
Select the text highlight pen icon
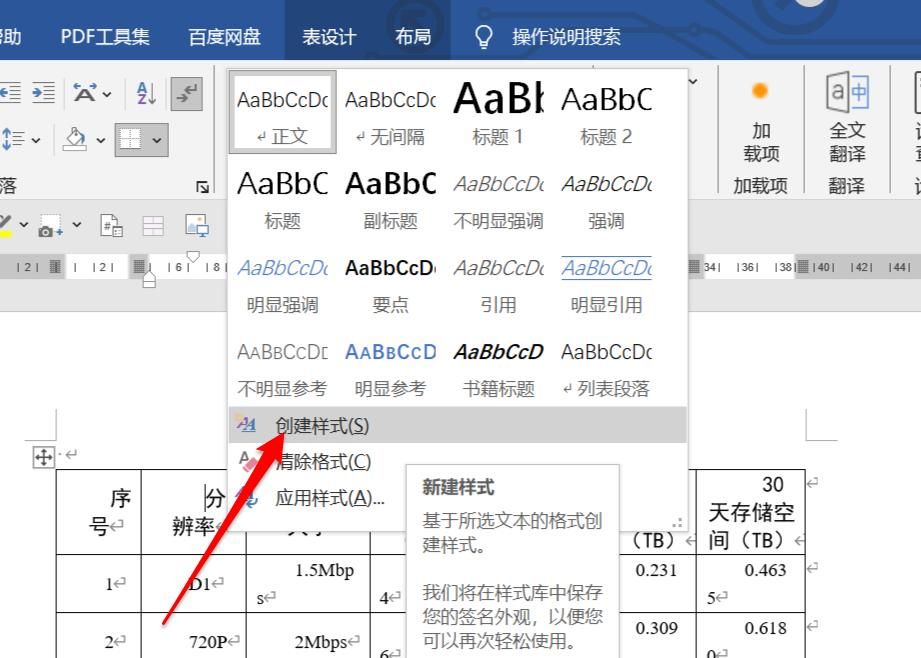click(x=6, y=220)
